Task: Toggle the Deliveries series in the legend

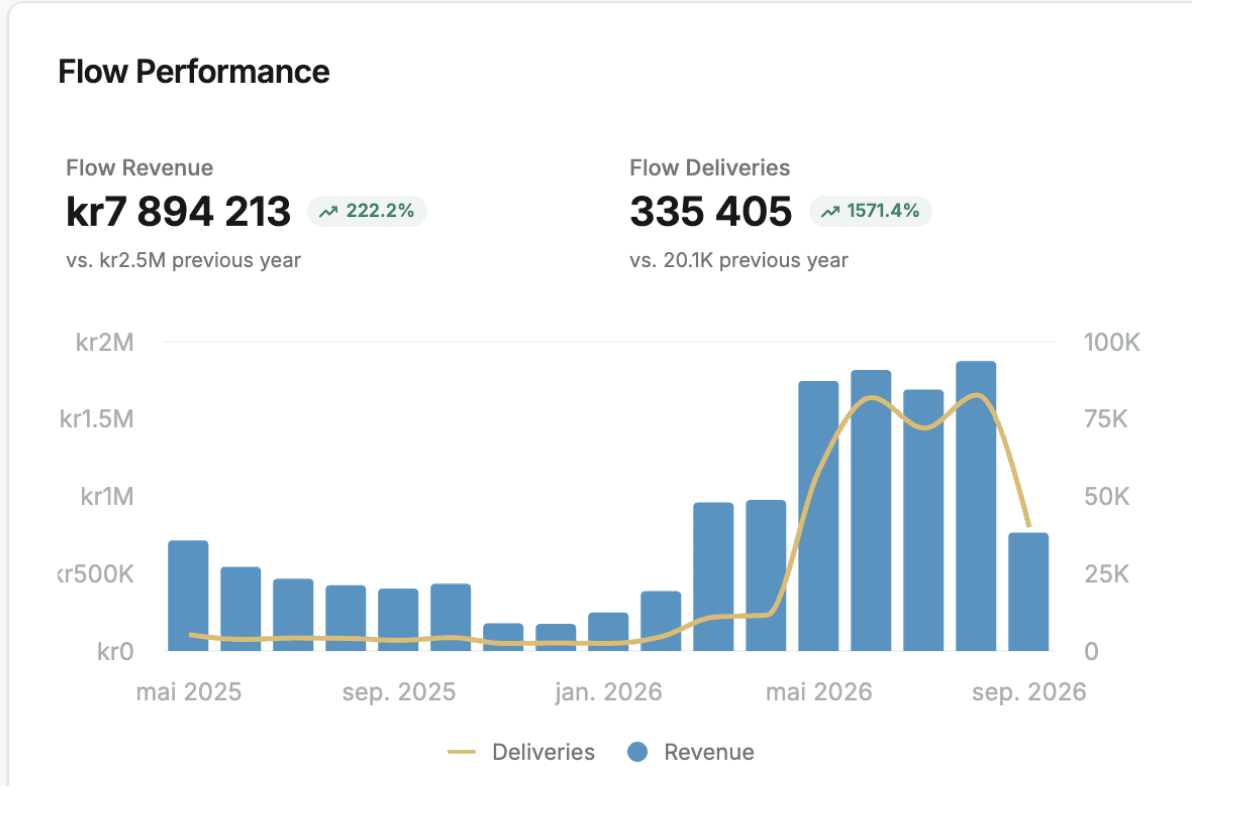Action: pyautogui.click(x=521, y=753)
